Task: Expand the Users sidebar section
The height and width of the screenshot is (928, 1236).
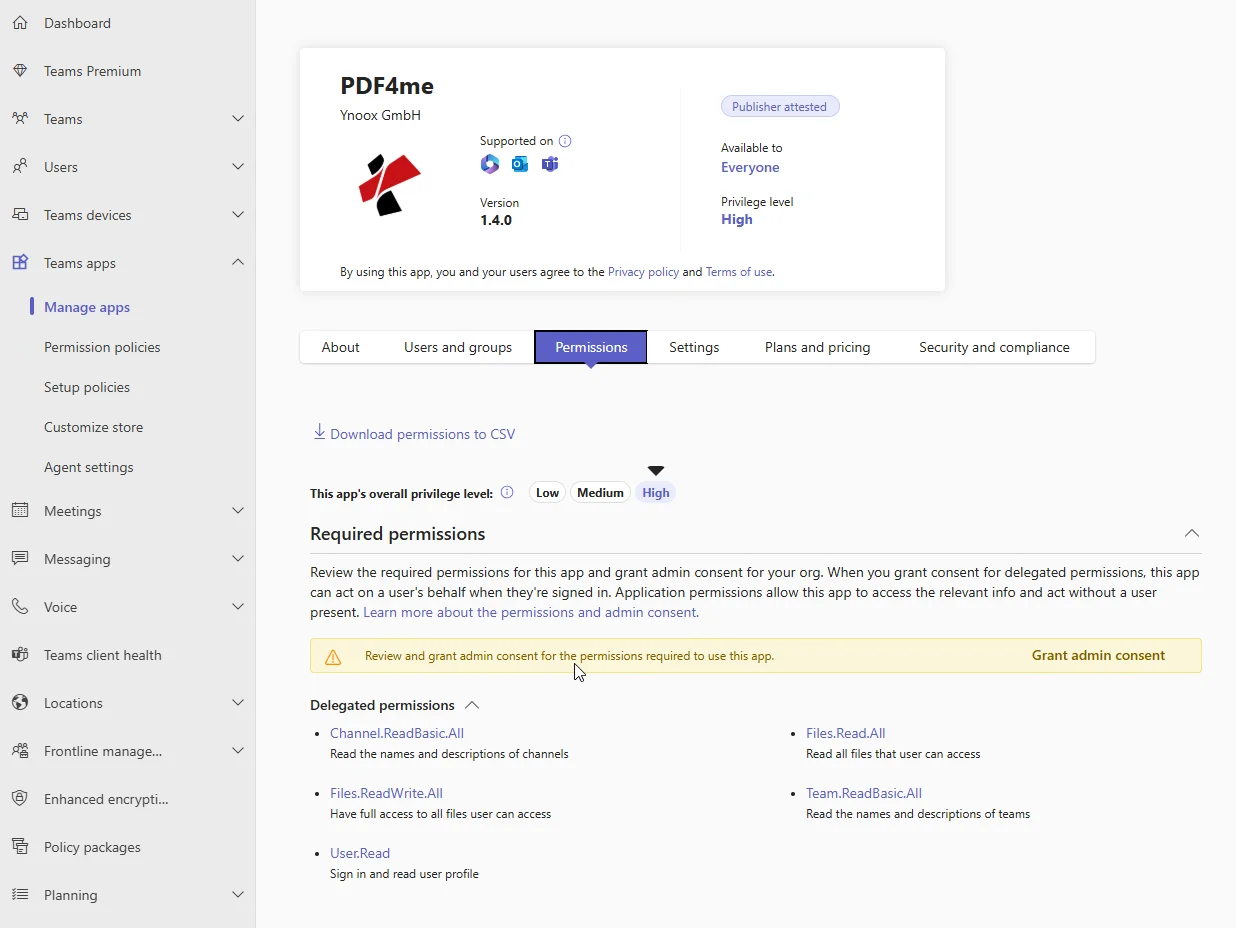Action: click(x=238, y=167)
